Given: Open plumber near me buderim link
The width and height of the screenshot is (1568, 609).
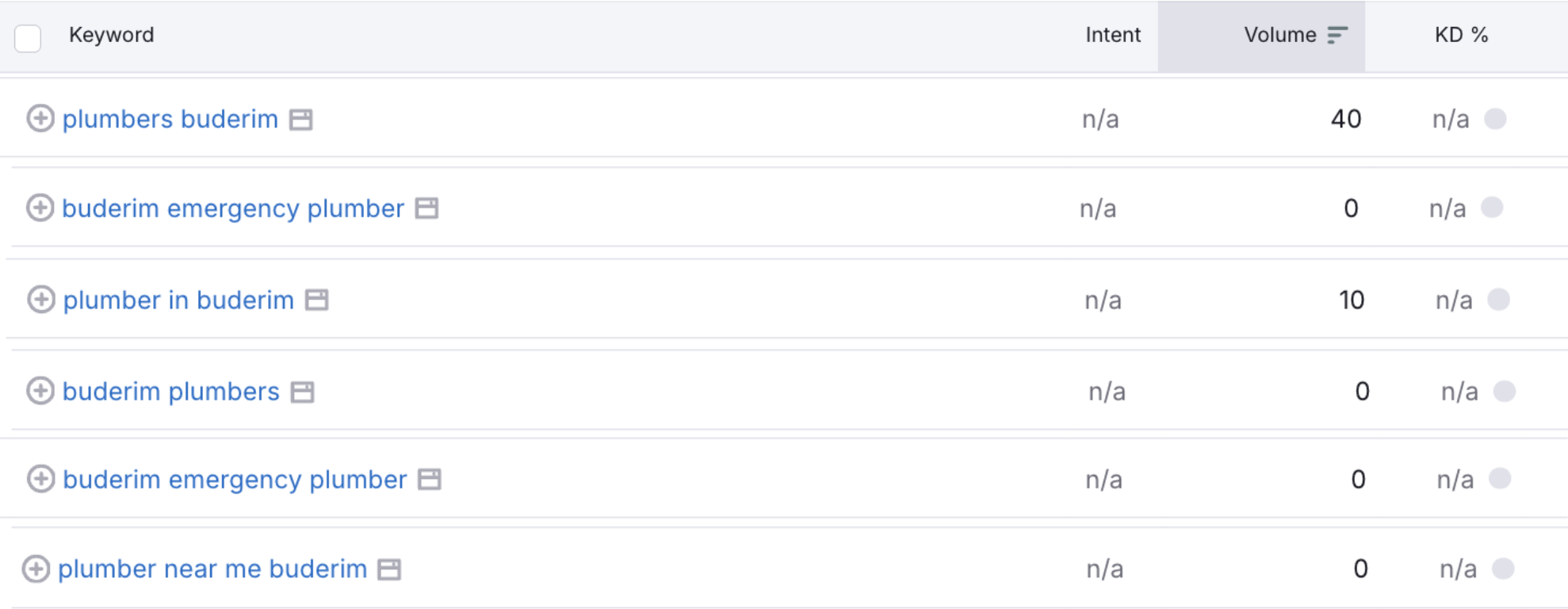Looking at the screenshot, I should click(x=212, y=569).
